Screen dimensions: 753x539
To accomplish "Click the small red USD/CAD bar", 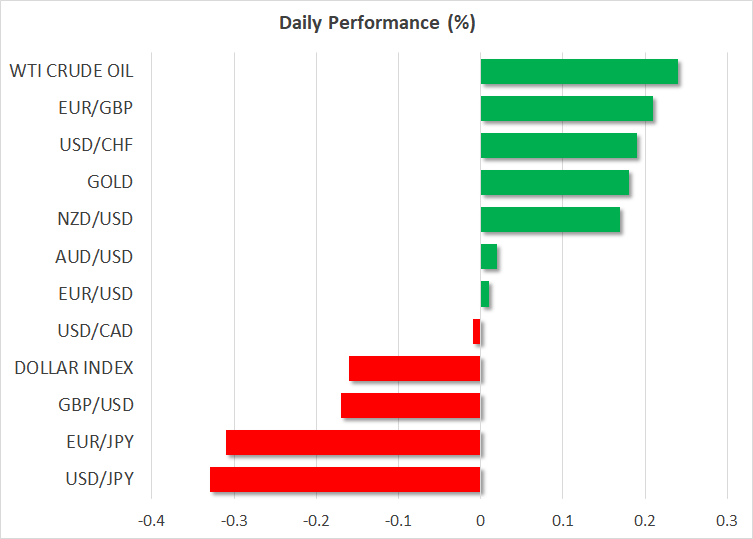I will click(x=477, y=331).
